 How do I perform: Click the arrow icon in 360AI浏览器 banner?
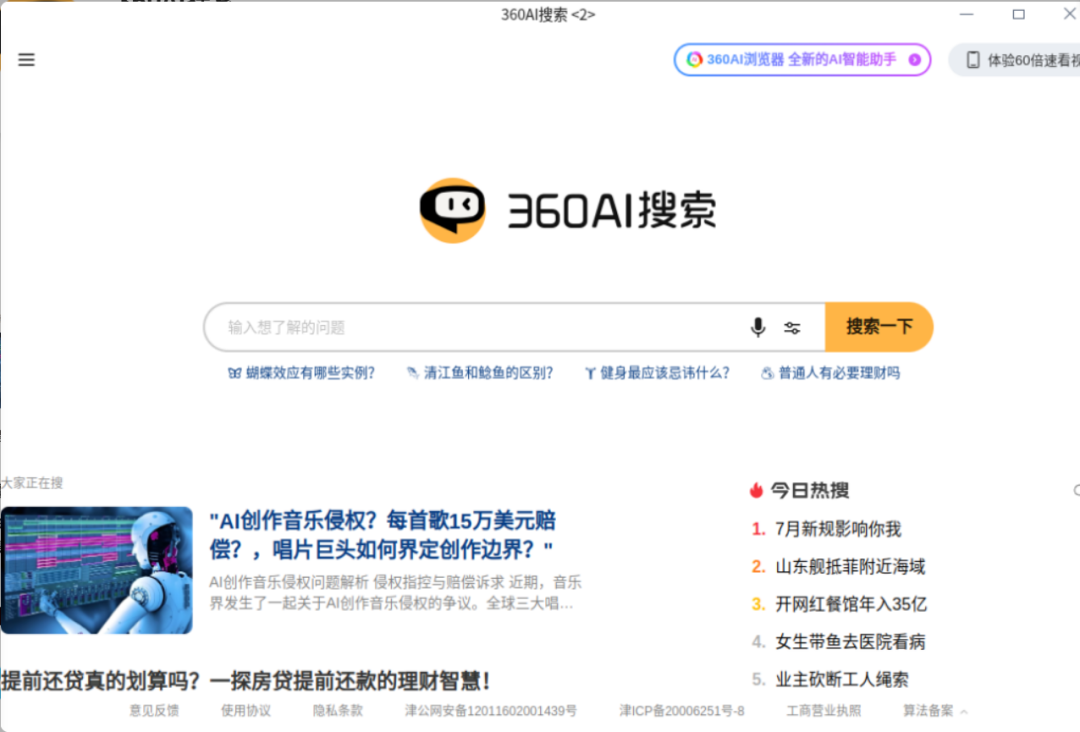pyautogui.click(x=915, y=60)
